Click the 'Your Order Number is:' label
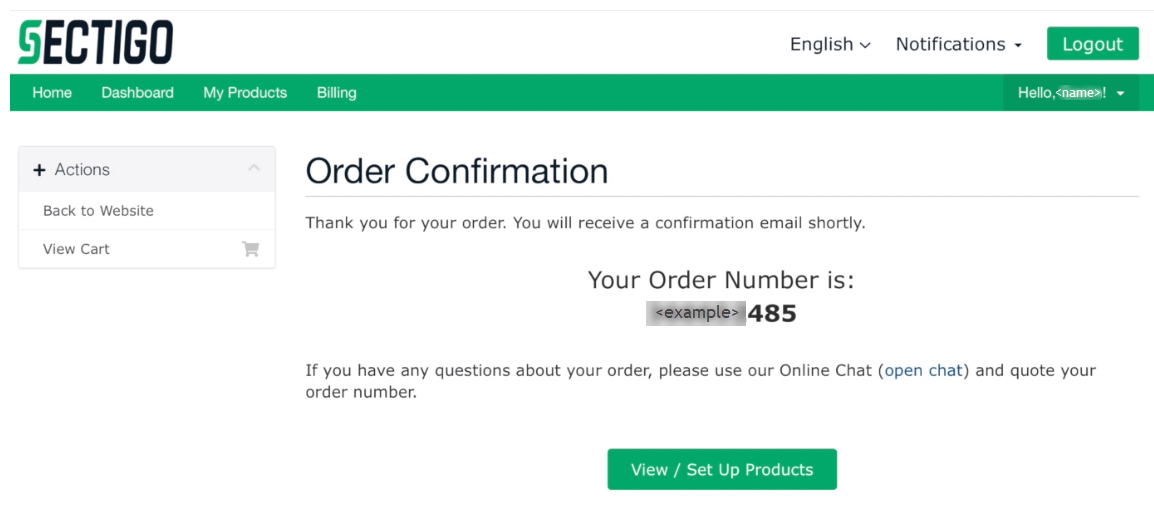 click(721, 280)
